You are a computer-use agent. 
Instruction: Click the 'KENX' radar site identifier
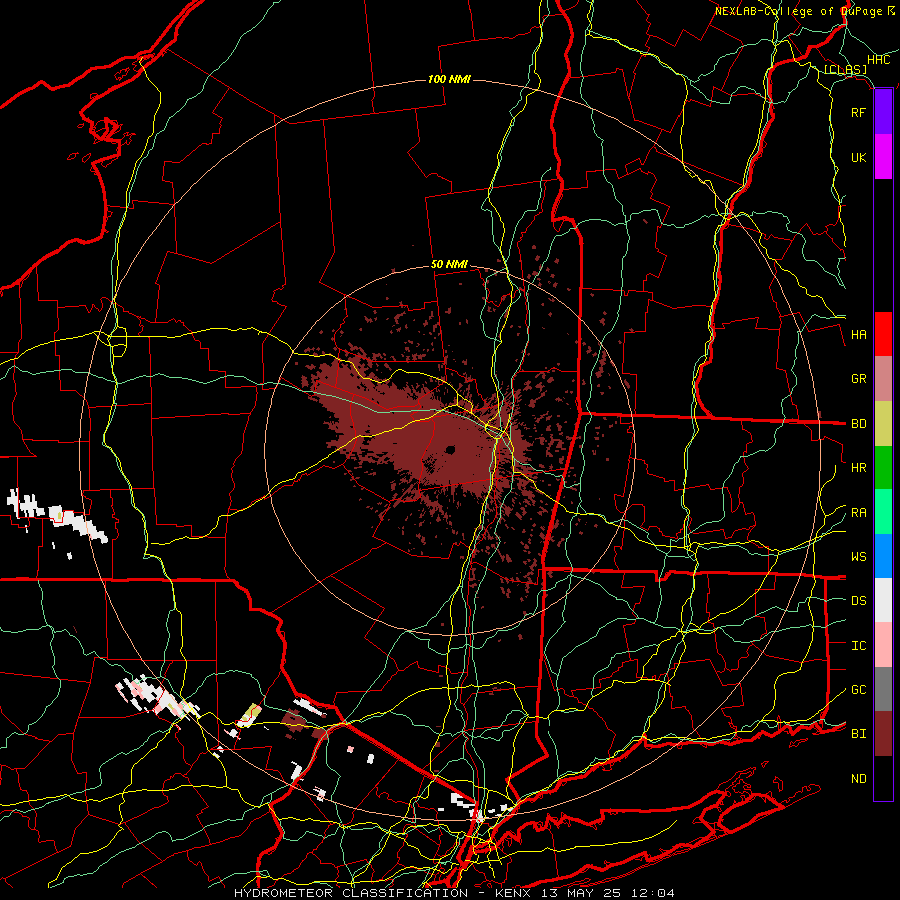(515, 893)
